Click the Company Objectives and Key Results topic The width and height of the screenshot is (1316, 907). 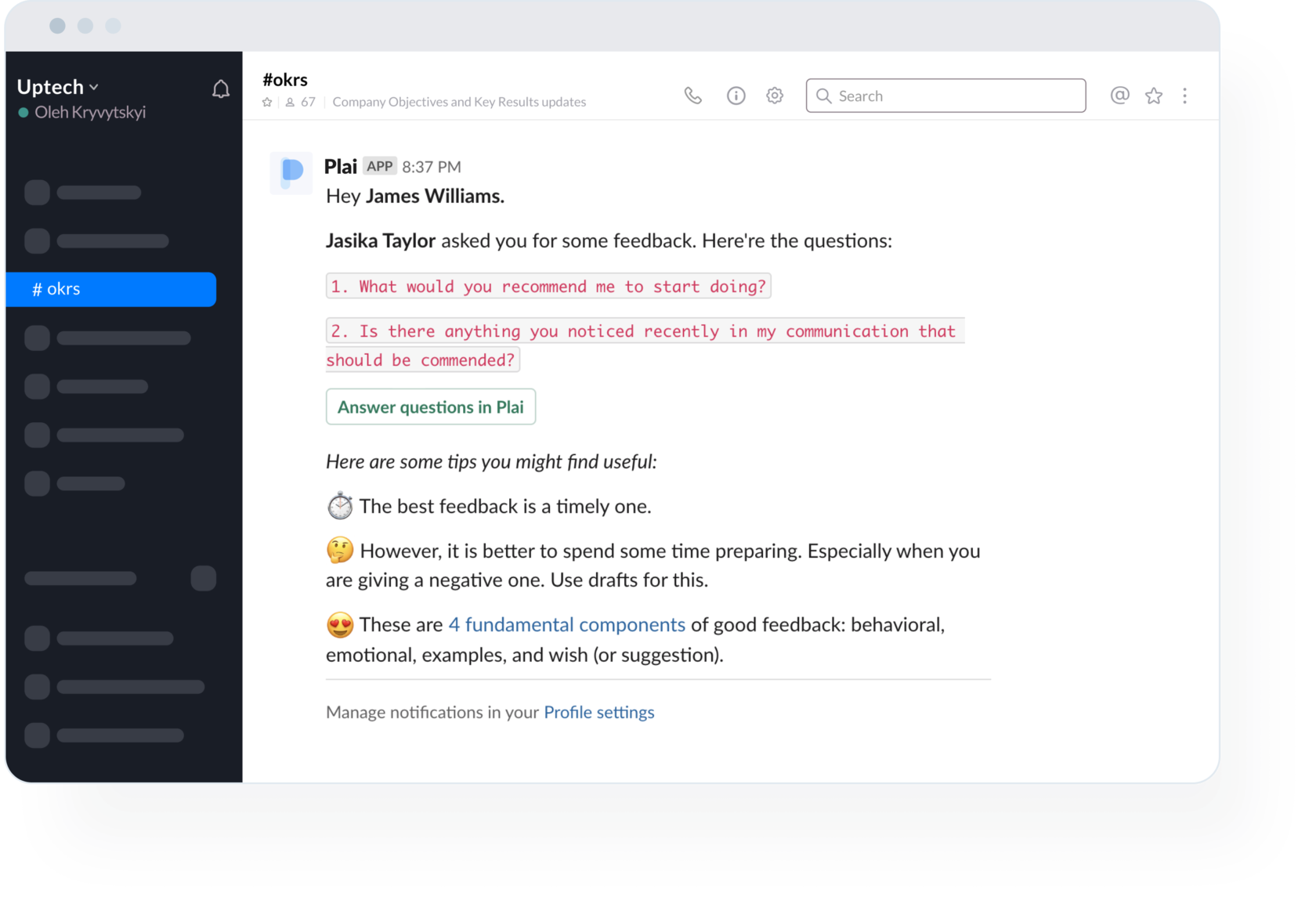[459, 102]
